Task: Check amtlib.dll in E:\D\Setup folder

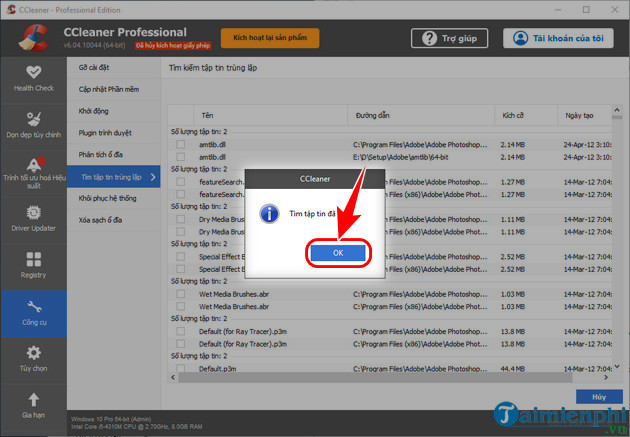Action: click(180, 157)
